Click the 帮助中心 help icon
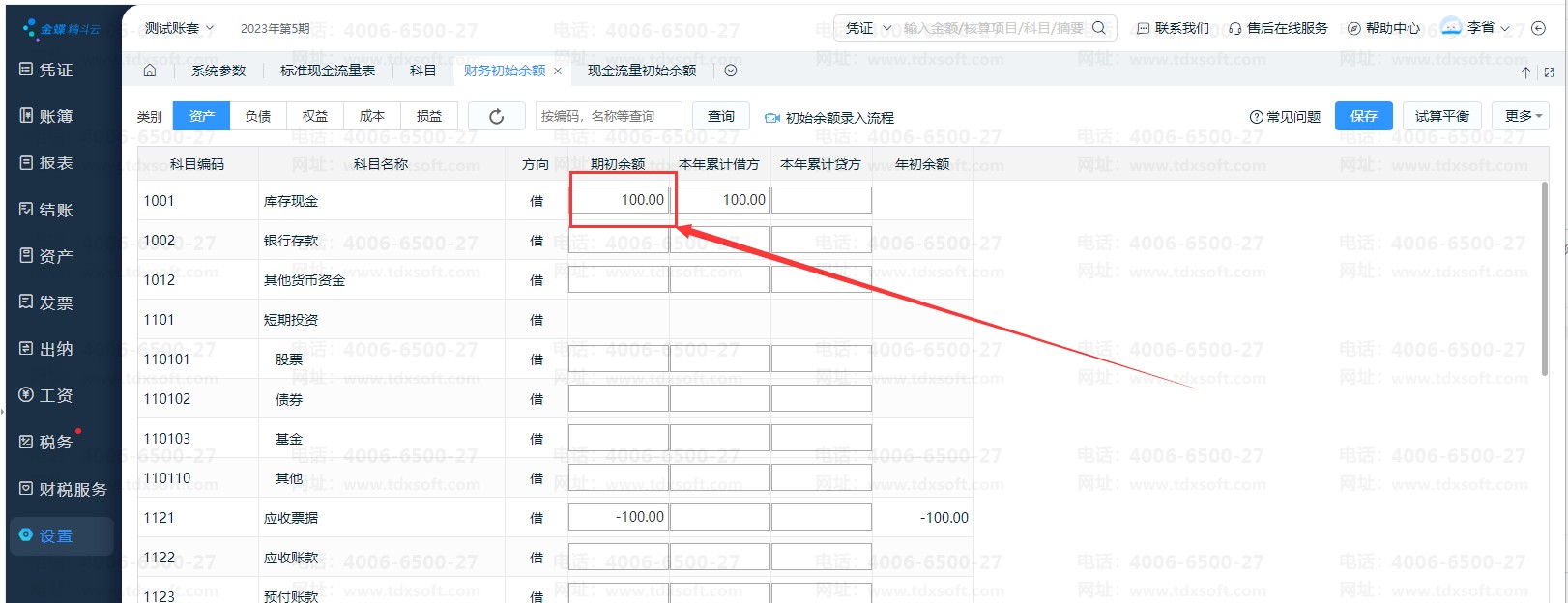Image resolution: width=1568 pixels, height=603 pixels. tap(1383, 28)
